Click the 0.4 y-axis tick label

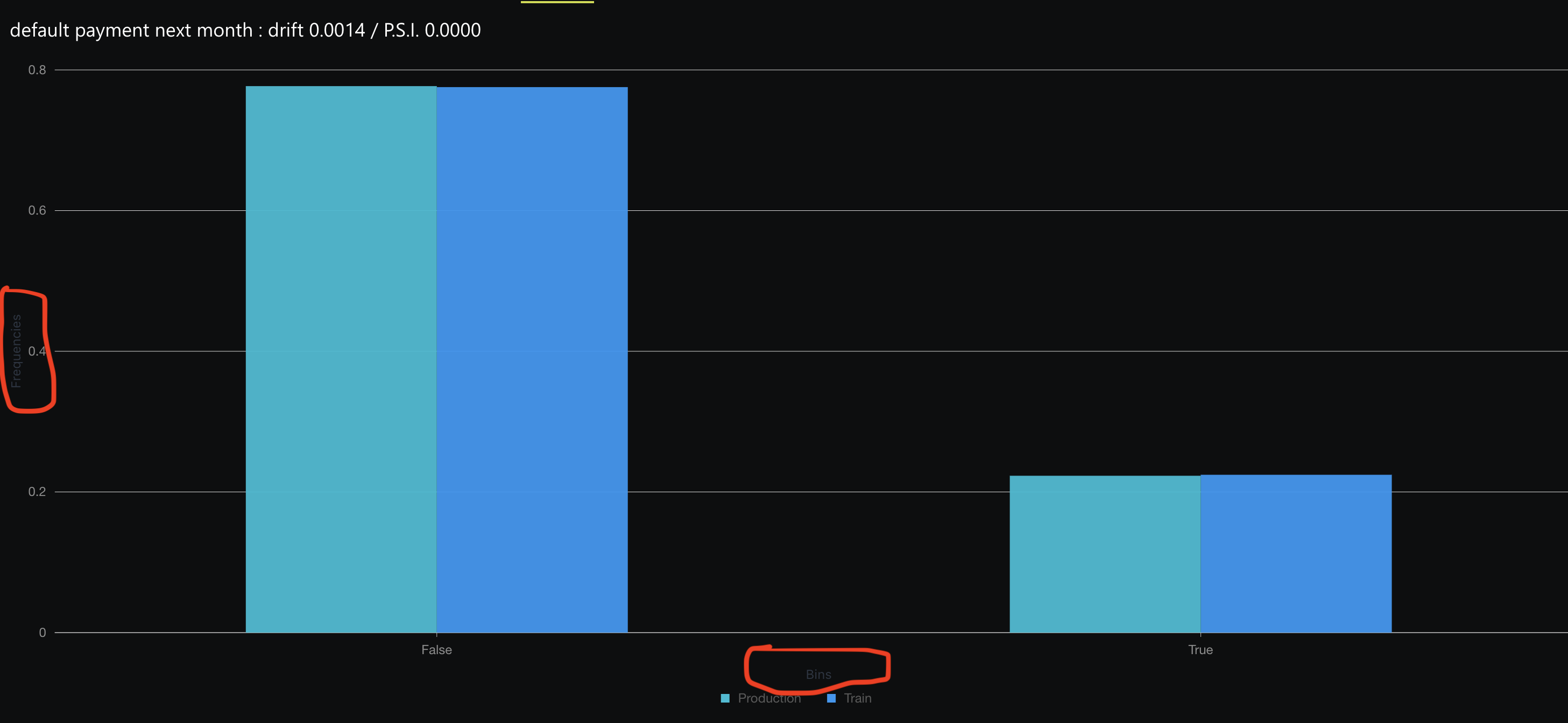[x=37, y=351]
